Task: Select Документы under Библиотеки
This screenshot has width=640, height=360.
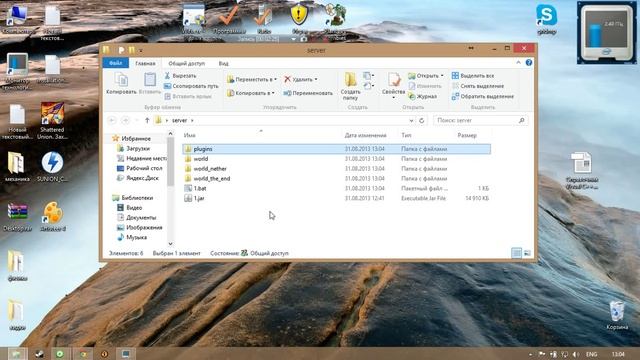Action: click(136, 218)
